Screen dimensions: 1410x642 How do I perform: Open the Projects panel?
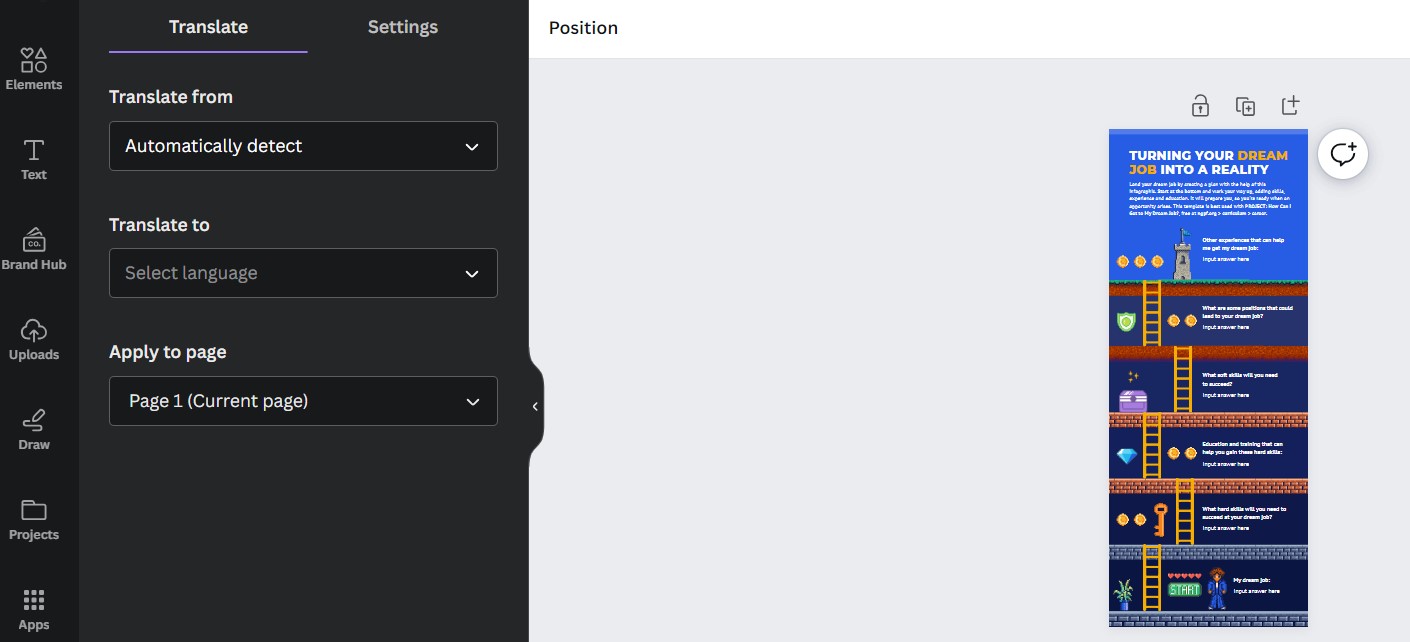(33, 518)
